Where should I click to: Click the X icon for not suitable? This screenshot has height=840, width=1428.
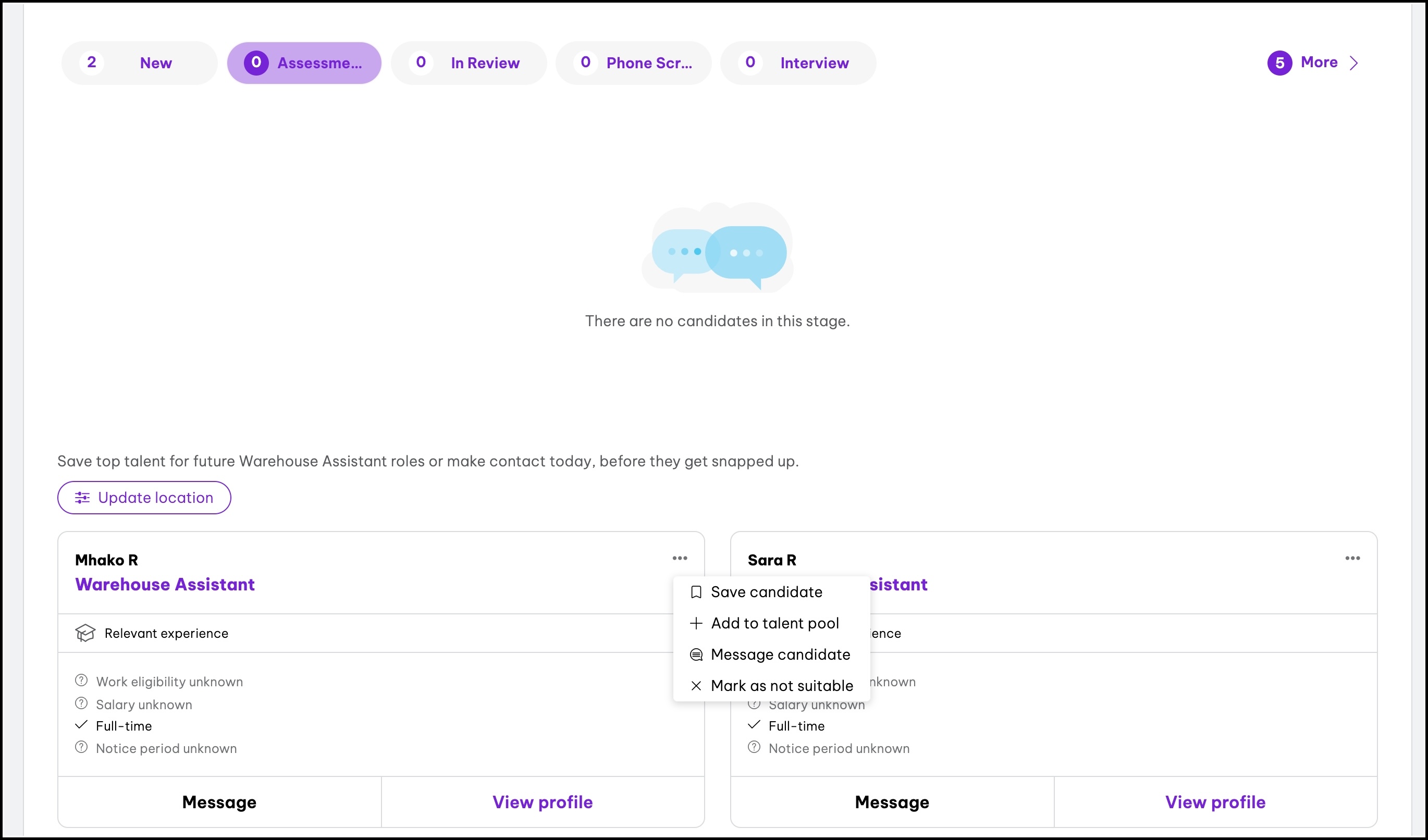click(x=696, y=686)
